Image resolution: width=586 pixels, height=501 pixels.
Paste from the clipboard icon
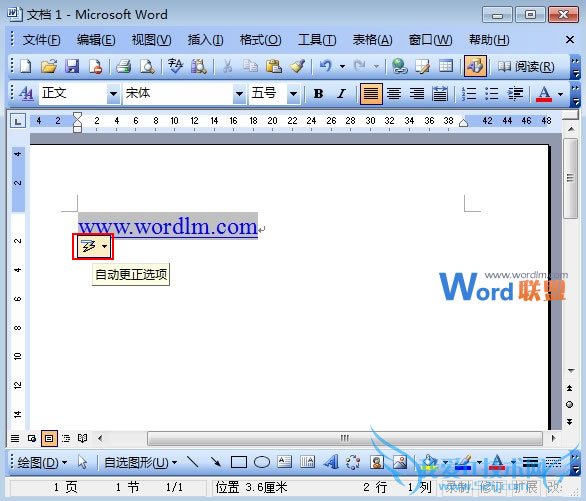(274, 66)
